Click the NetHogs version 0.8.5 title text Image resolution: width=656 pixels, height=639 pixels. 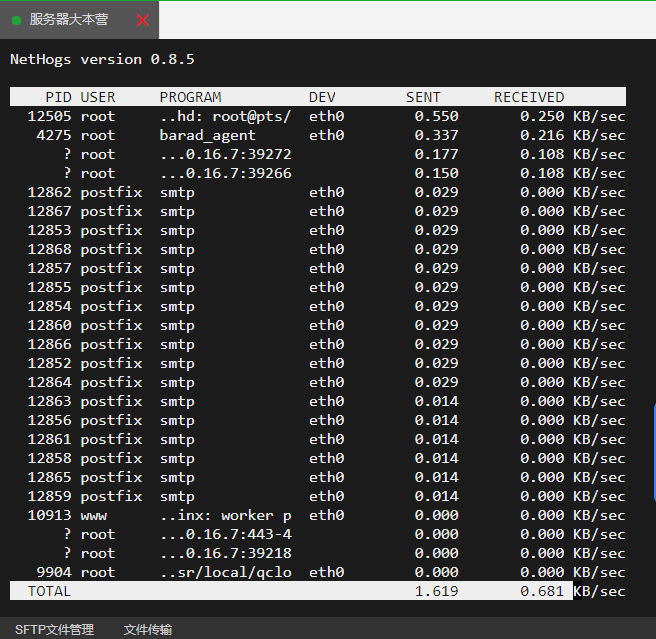(102, 59)
